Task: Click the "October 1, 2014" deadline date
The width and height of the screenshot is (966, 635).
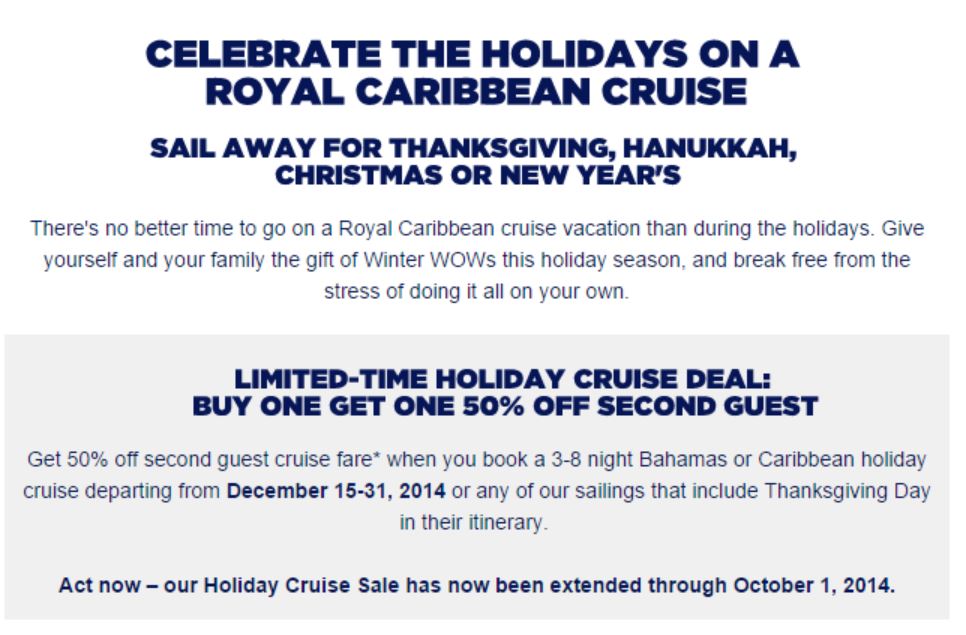Action: point(813,585)
